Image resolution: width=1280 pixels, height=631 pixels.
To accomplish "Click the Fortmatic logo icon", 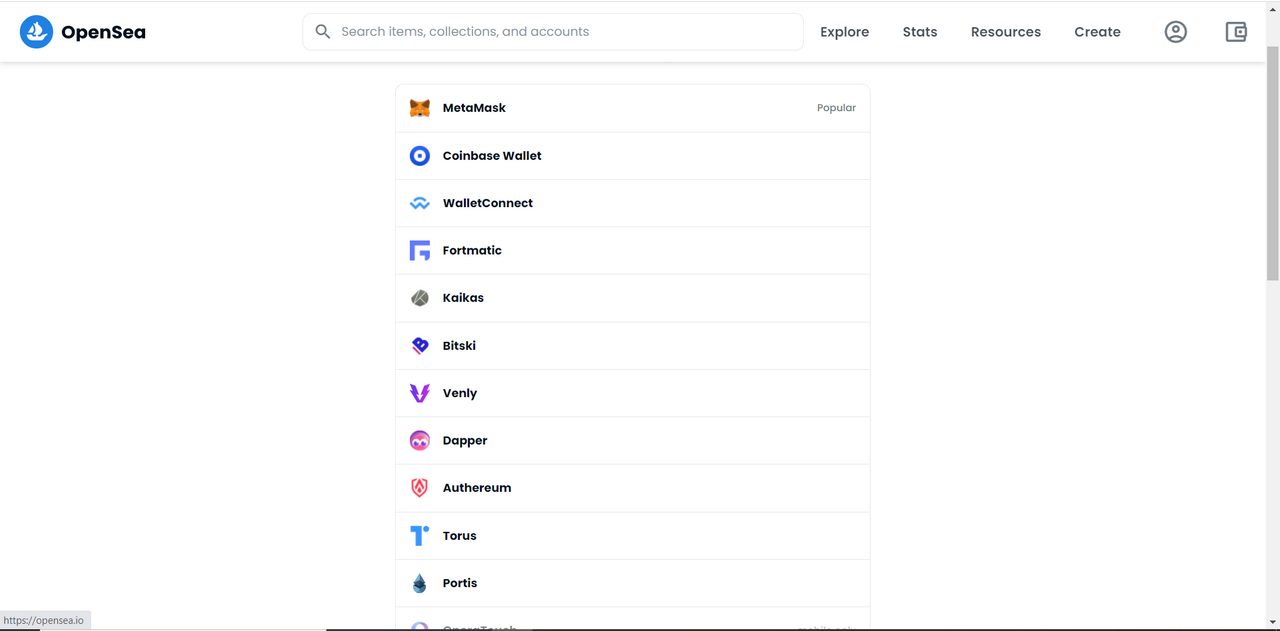I will pyautogui.click(x=420, y=251).
